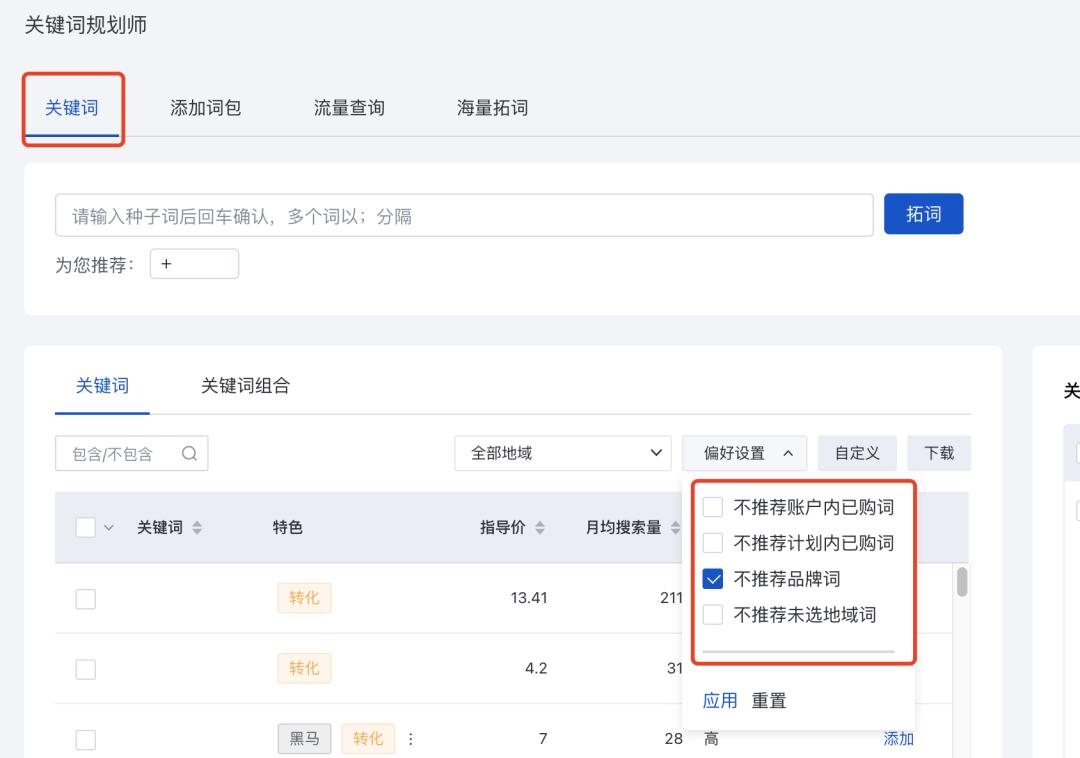This screenshot has height=758, width=1080.
Task: Uncheck 不推荐品牌词 option
Action: click(x=713, y=579)
